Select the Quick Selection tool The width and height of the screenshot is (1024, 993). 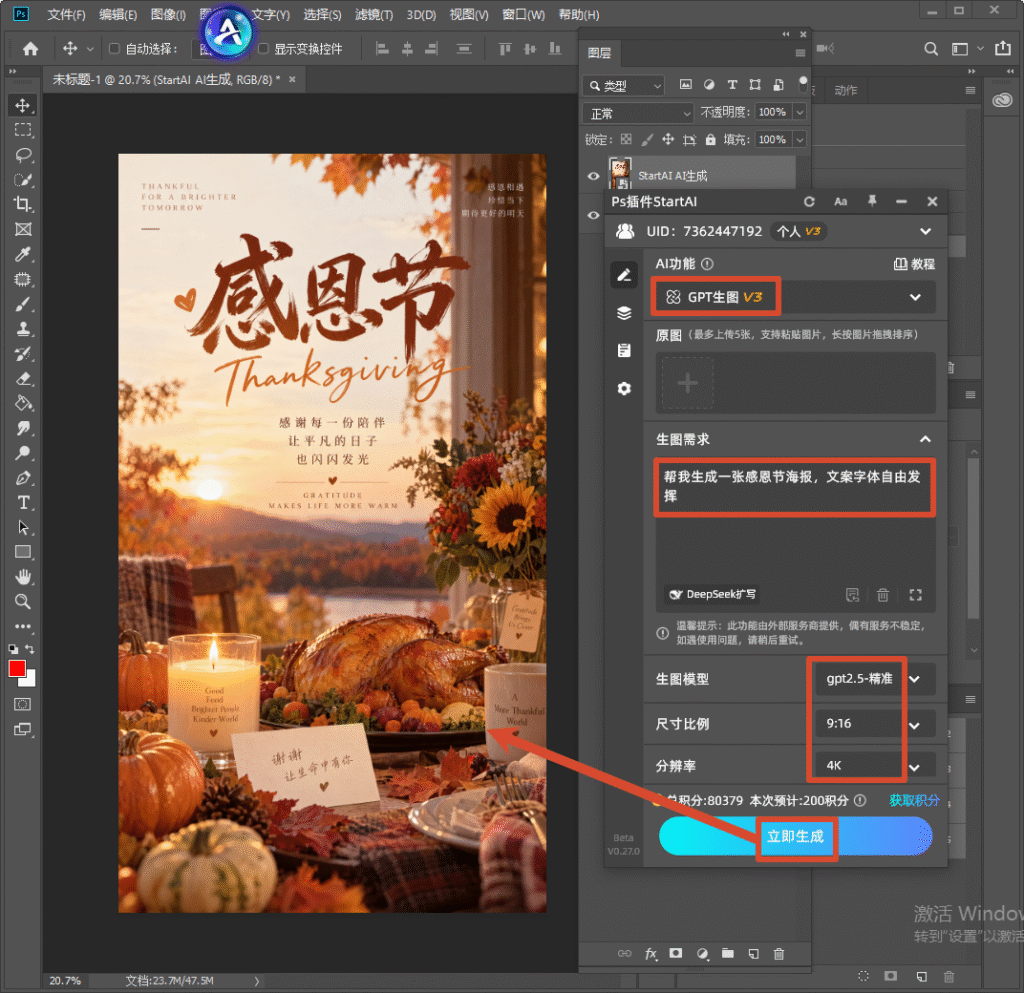pos(23,180)
